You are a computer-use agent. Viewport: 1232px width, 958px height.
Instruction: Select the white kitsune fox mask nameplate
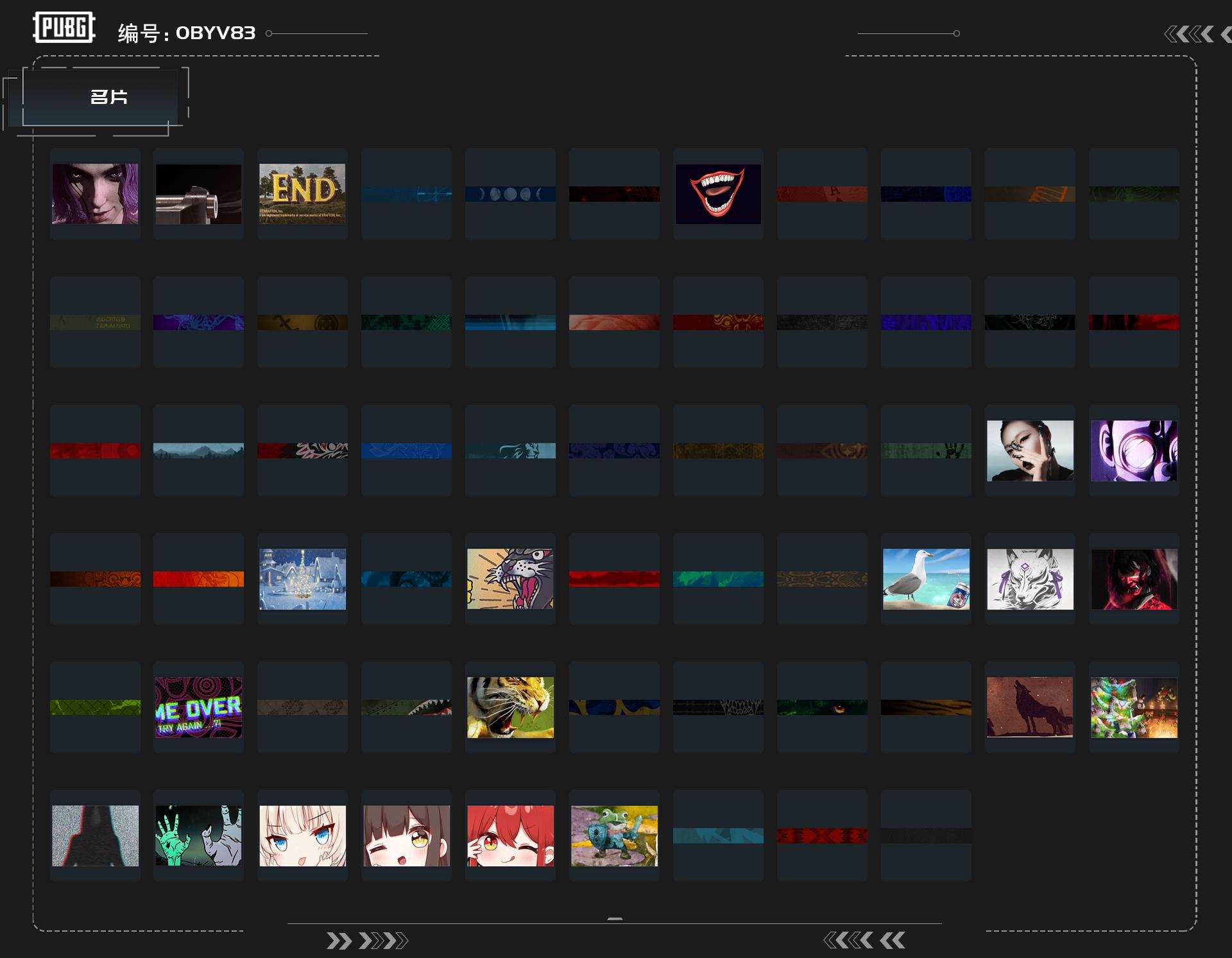coord(1030,579)
